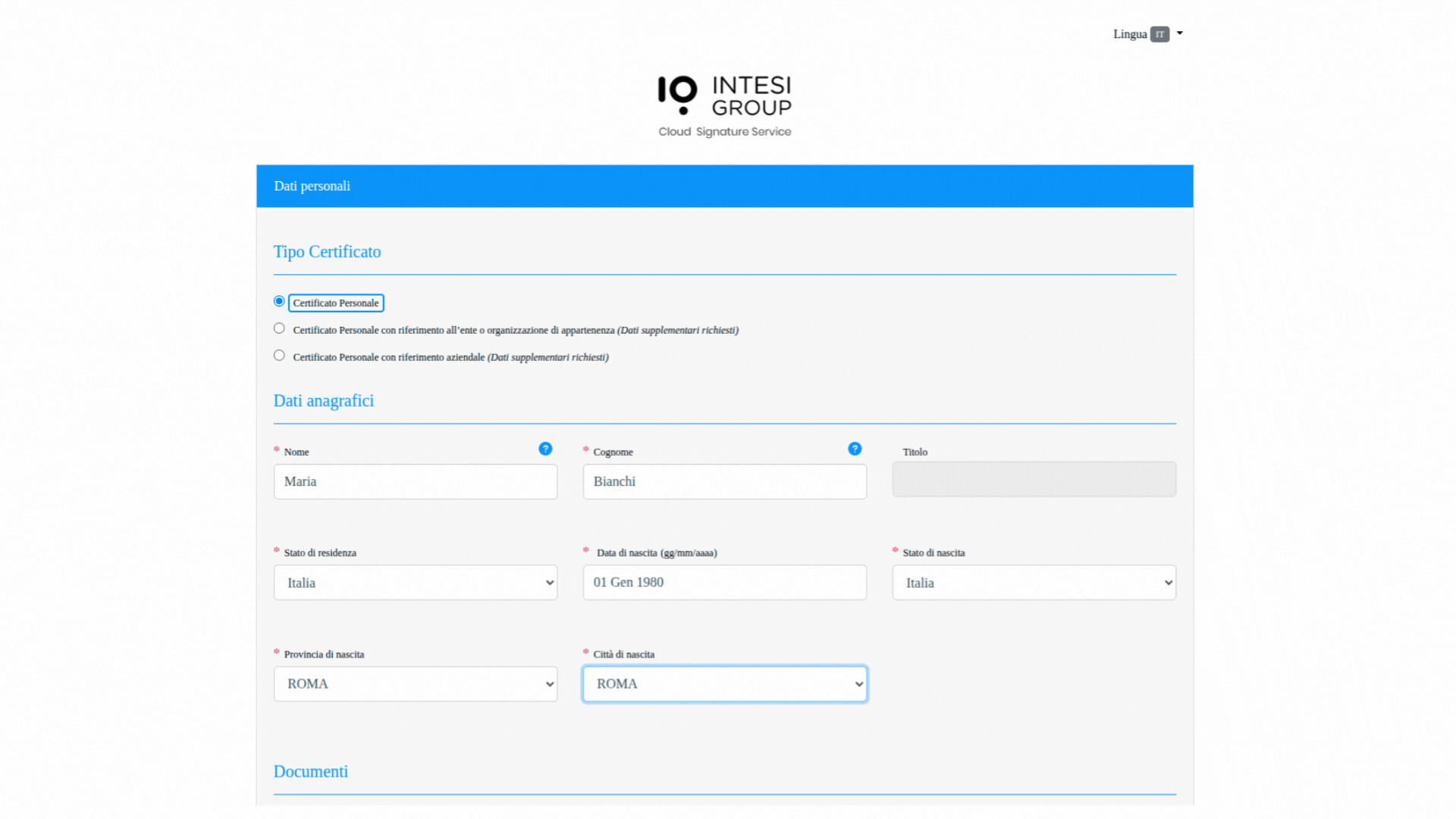The width and height of the screenshot is (1456, 819).
Task: Open the help tooltip beside the Nome field
Action: [x=545, y=449]
